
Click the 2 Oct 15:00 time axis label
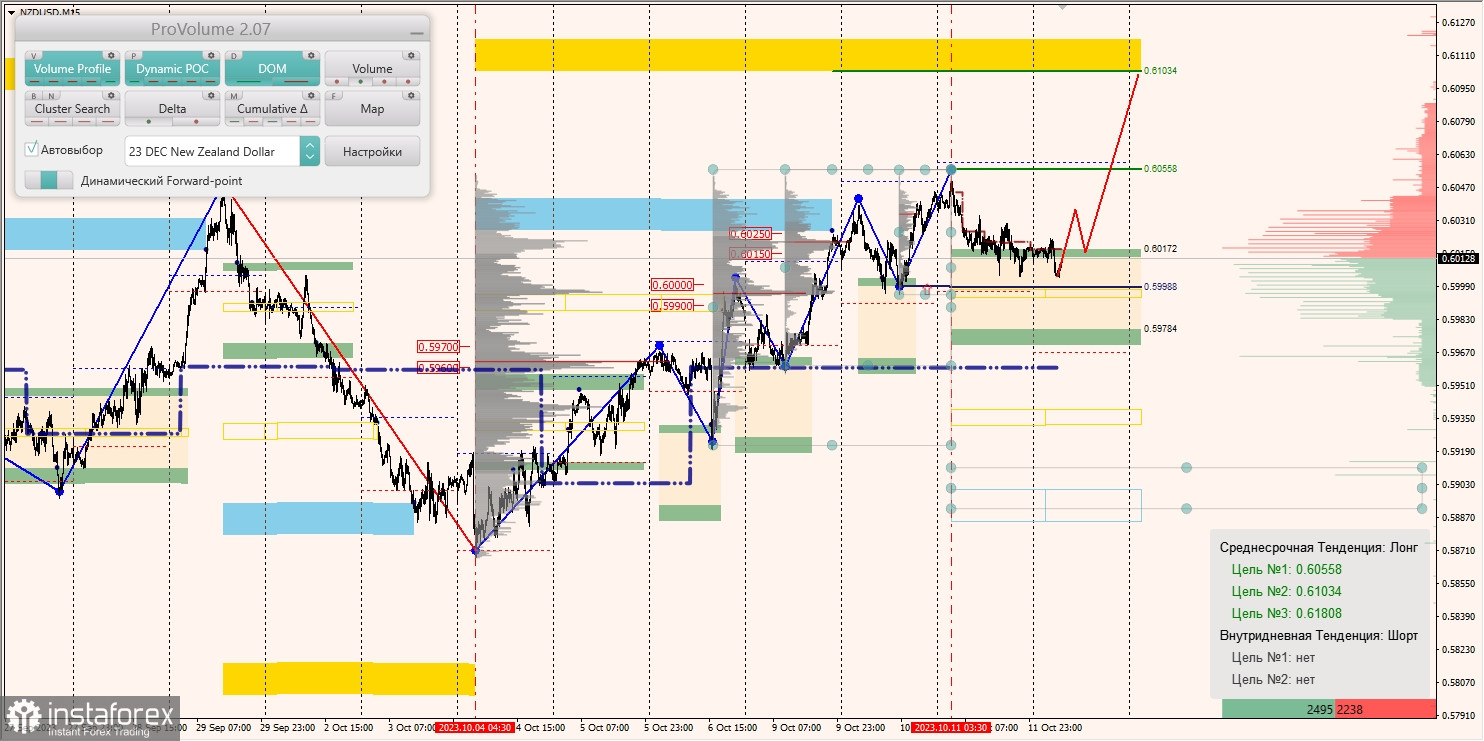pos(349,728)
